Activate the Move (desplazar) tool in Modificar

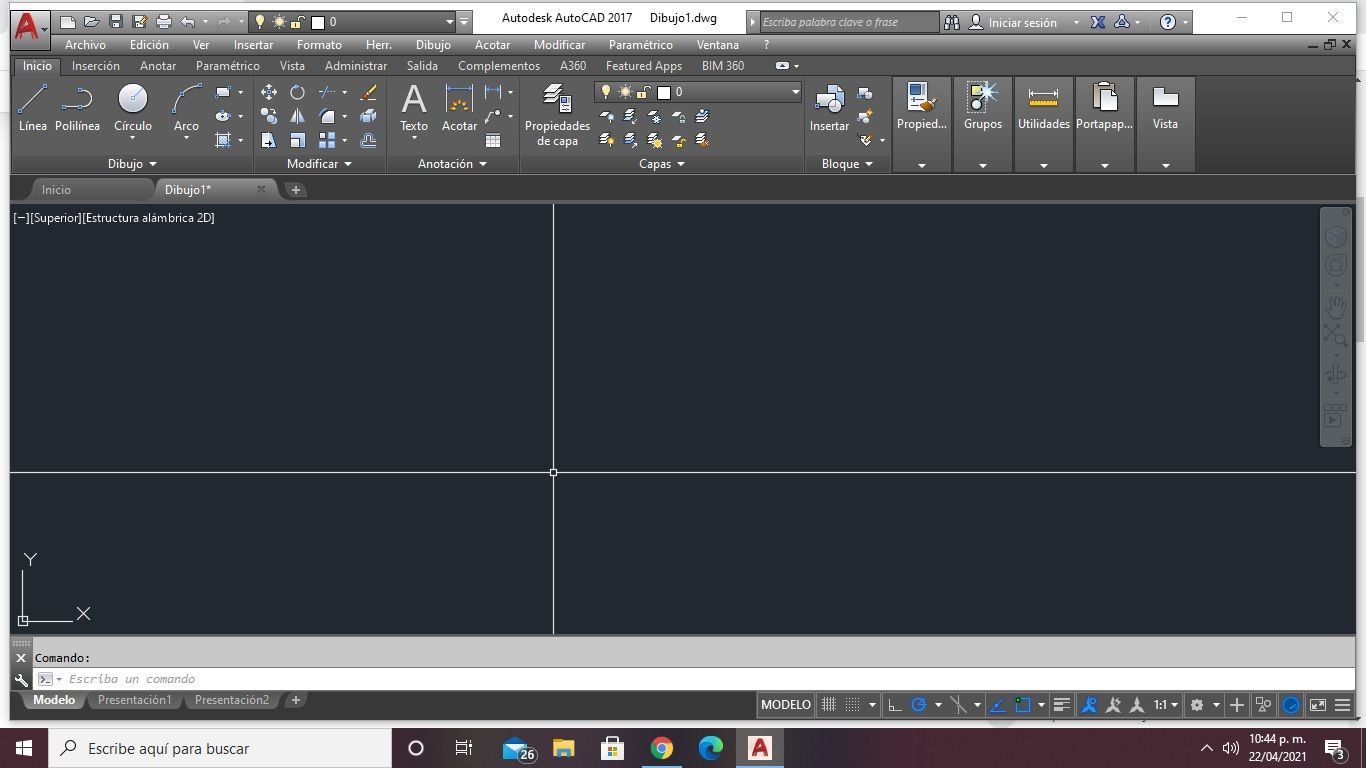point(269,92)
